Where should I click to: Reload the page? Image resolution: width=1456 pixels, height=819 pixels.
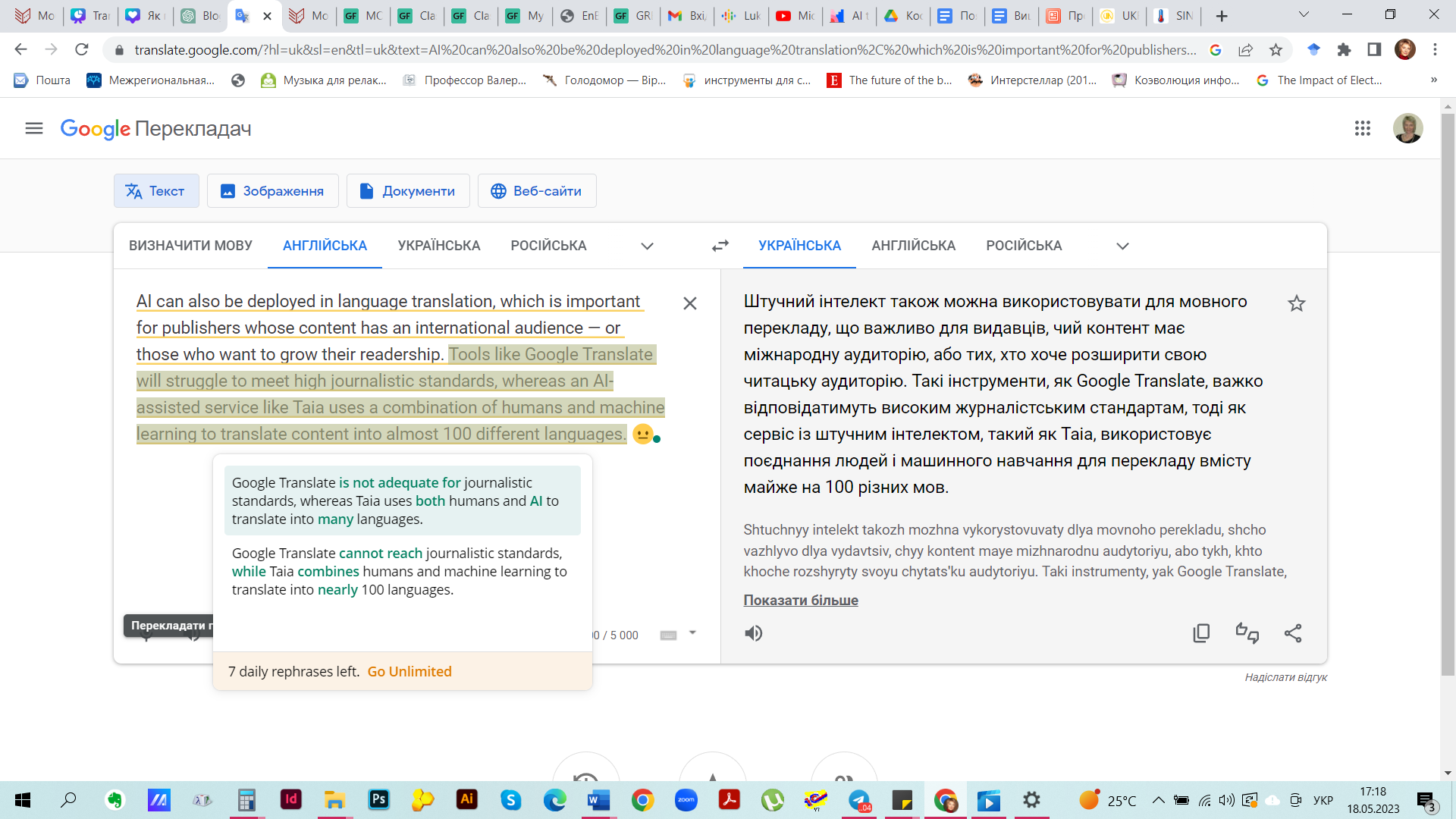coord(82,50)
